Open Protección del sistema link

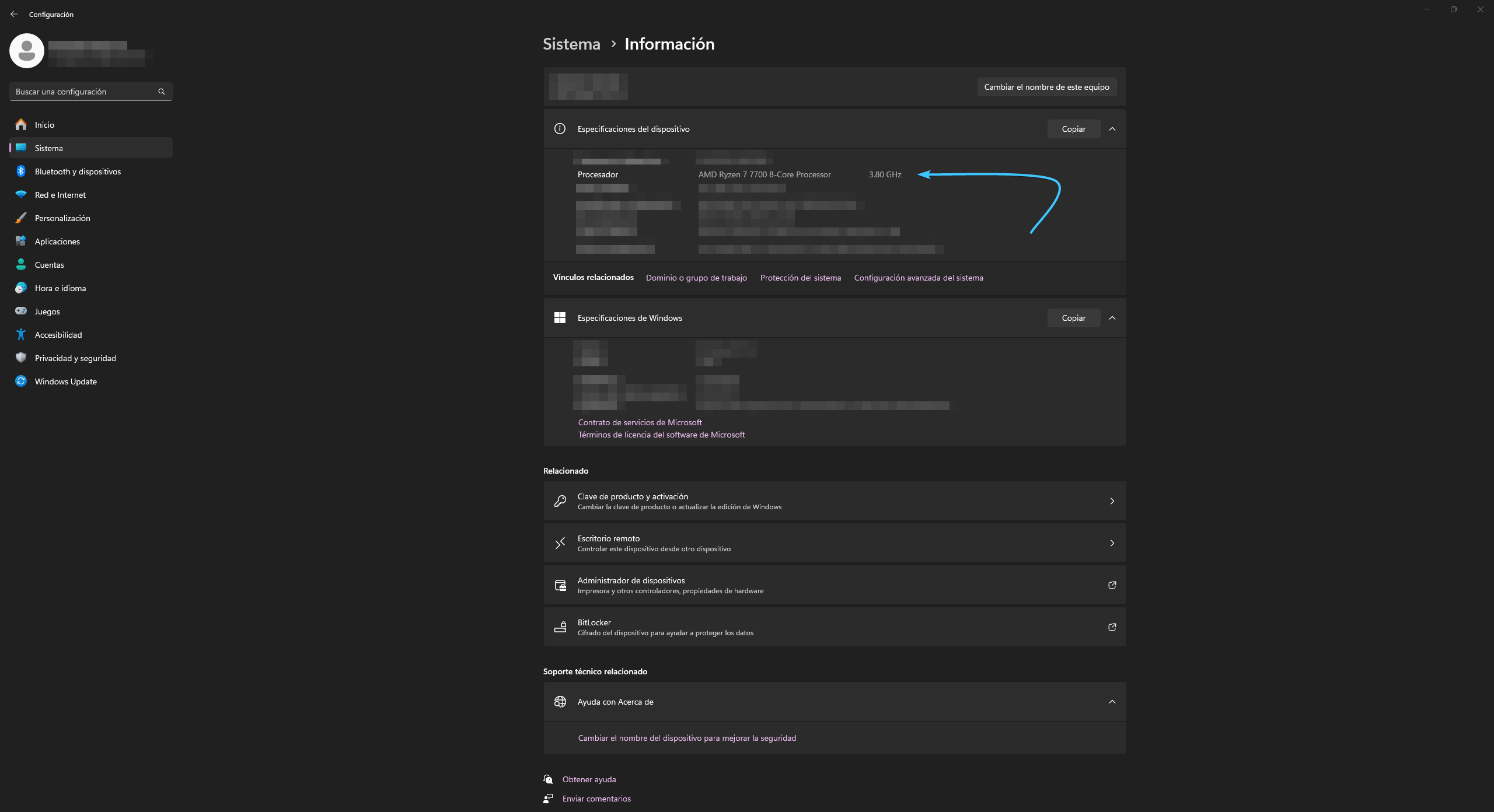[x=800, y=278]
